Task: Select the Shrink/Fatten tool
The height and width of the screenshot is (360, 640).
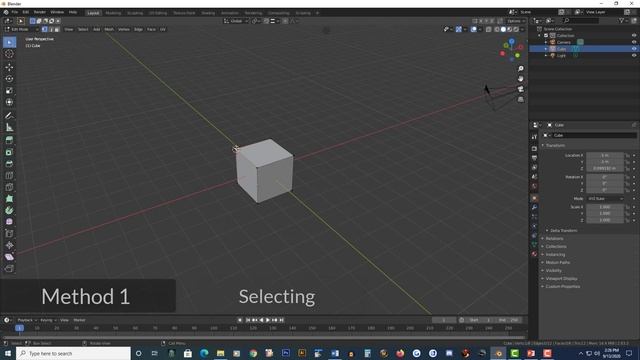Action: coord(9,245)
